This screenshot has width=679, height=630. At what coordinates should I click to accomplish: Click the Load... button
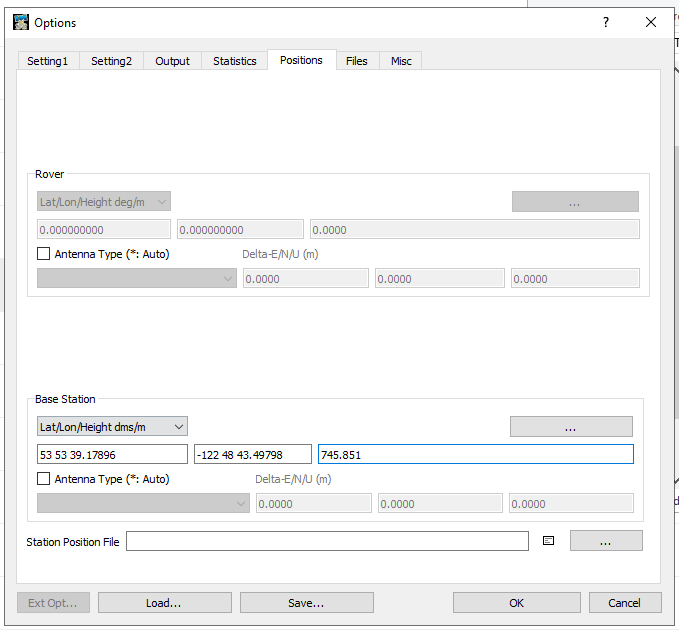pos(165,603)
